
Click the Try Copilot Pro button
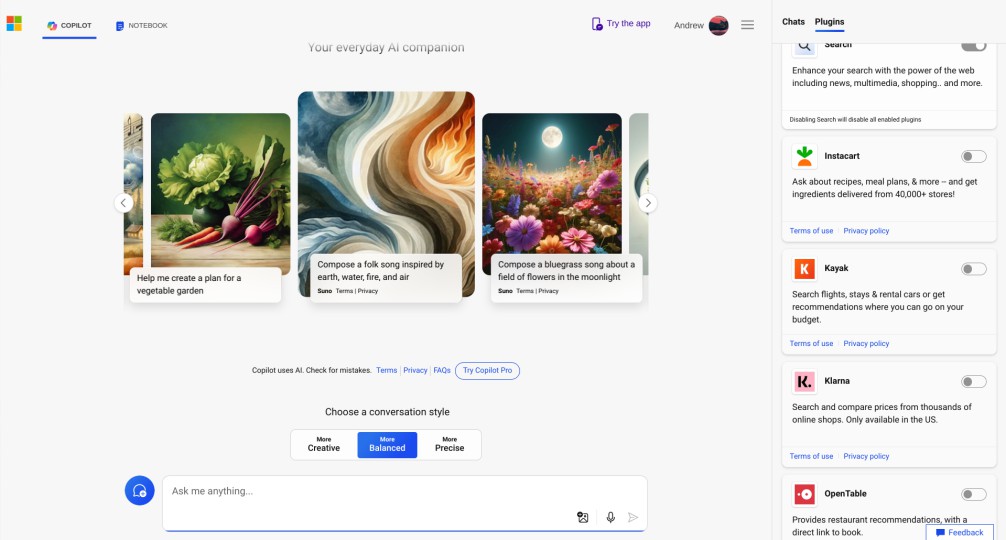tap(487, 370)
